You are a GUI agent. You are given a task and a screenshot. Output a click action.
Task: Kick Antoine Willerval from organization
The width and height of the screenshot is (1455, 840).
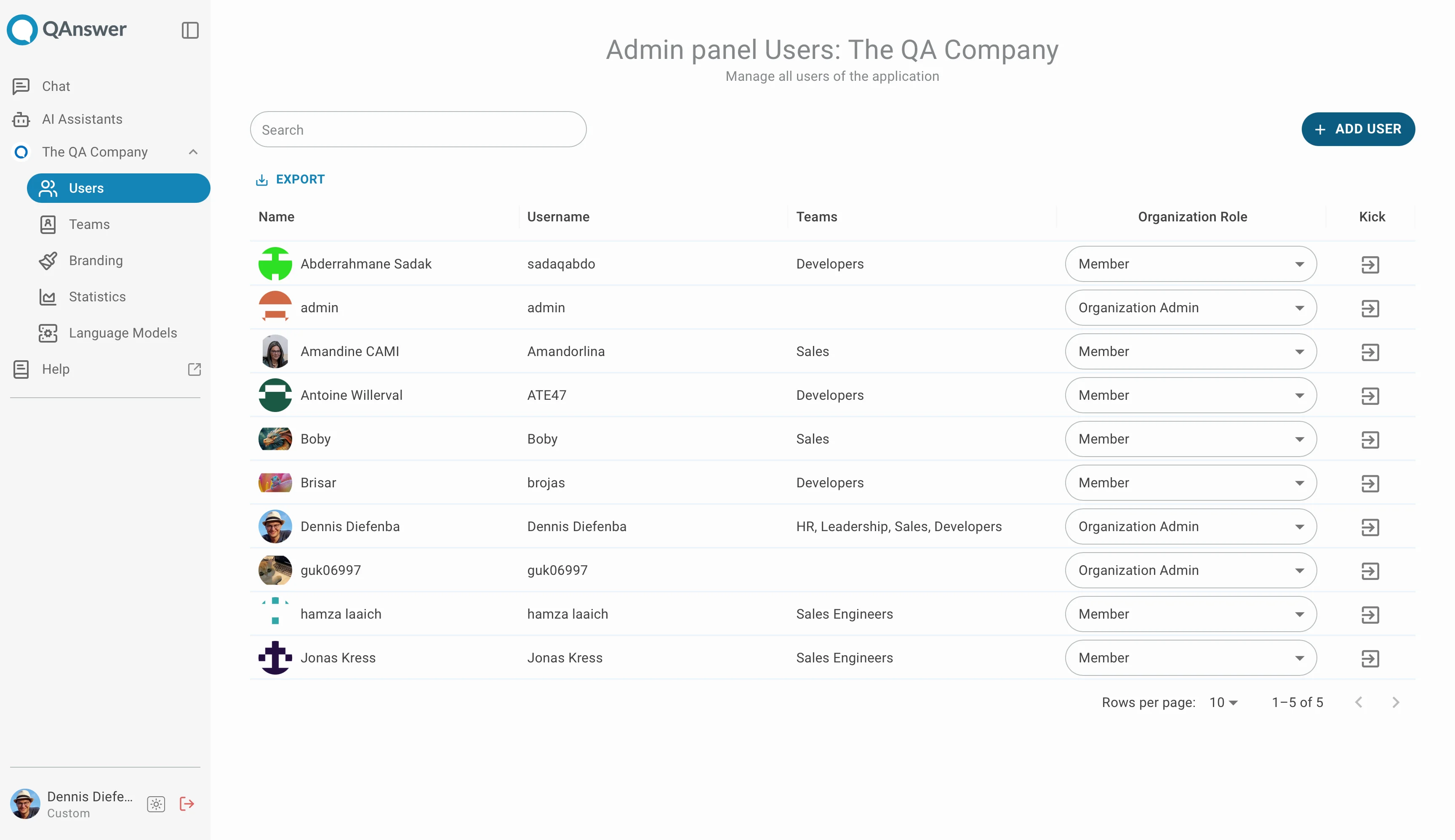(x=1370, y=396)
